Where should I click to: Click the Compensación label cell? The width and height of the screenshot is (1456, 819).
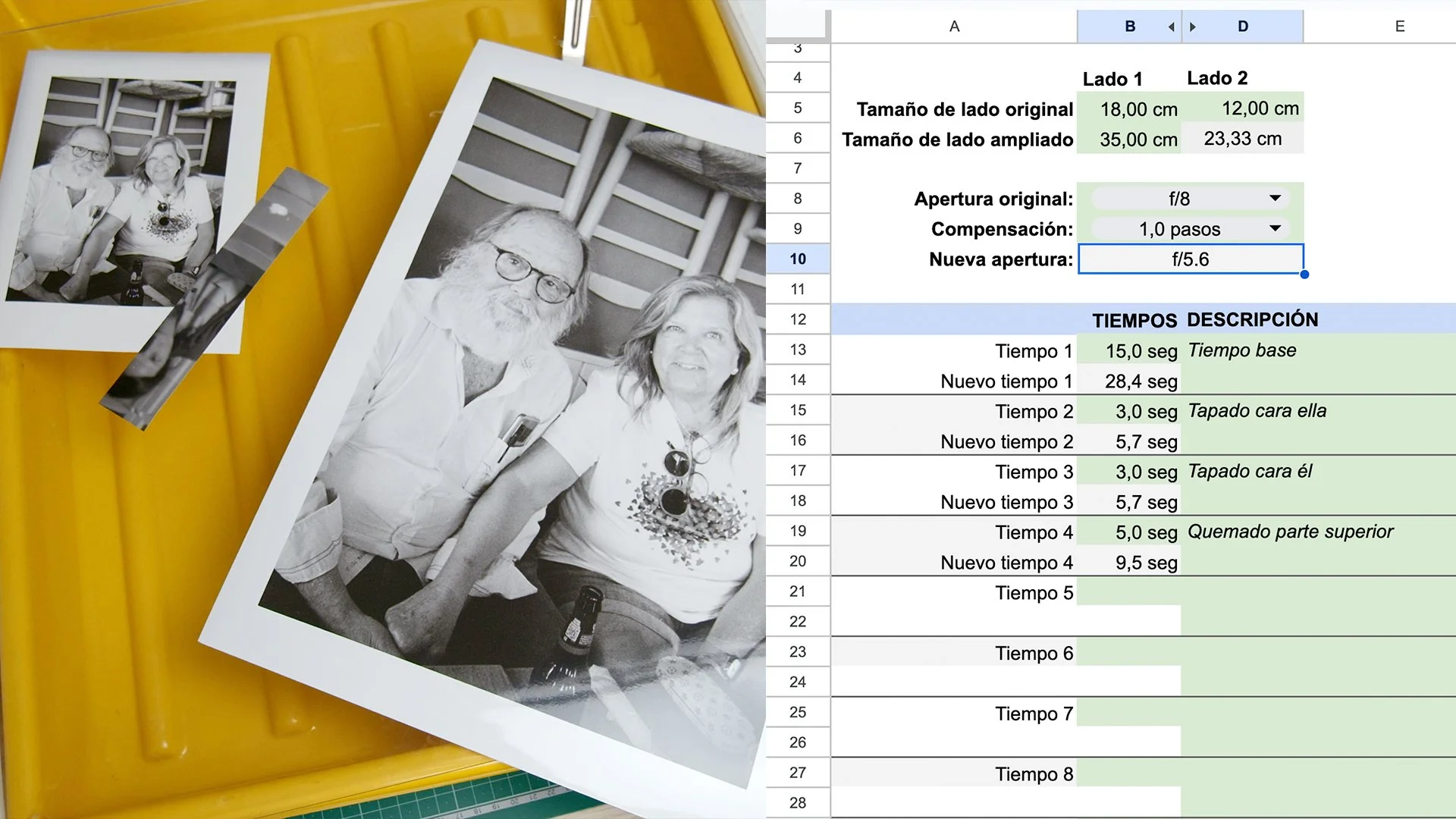[954, 229]
